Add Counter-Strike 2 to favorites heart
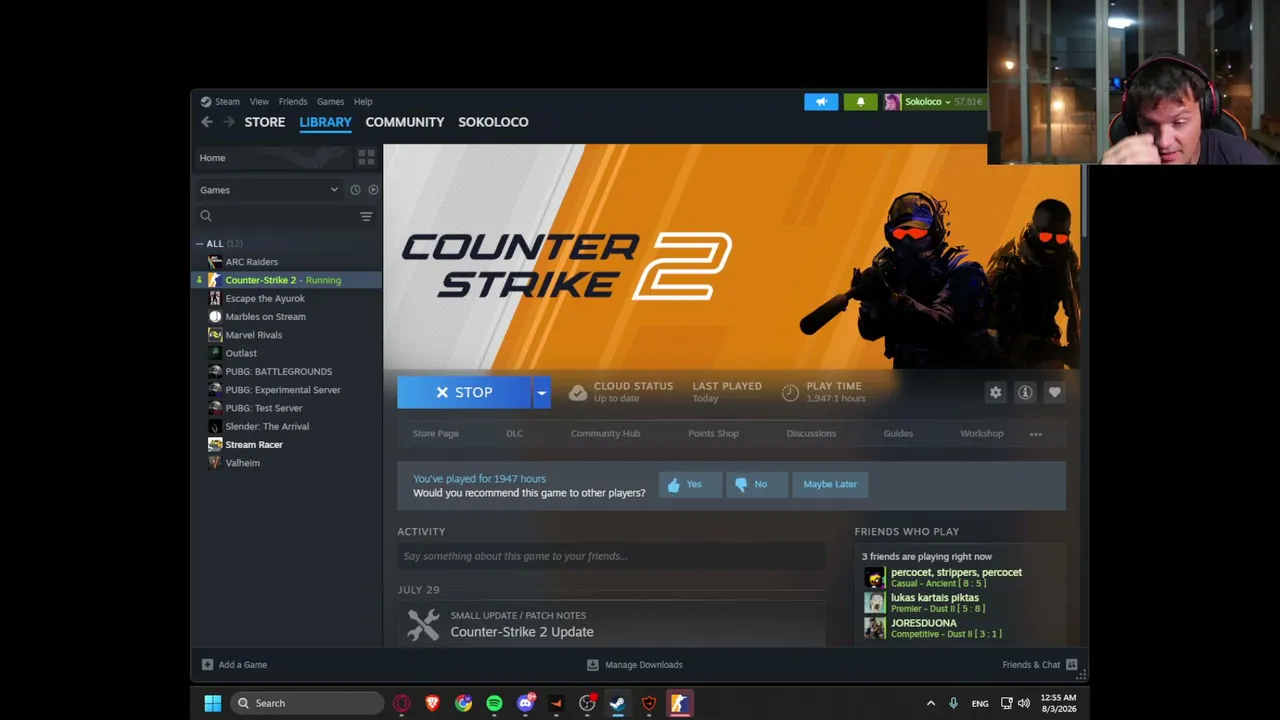 [x=1054, y=393]
